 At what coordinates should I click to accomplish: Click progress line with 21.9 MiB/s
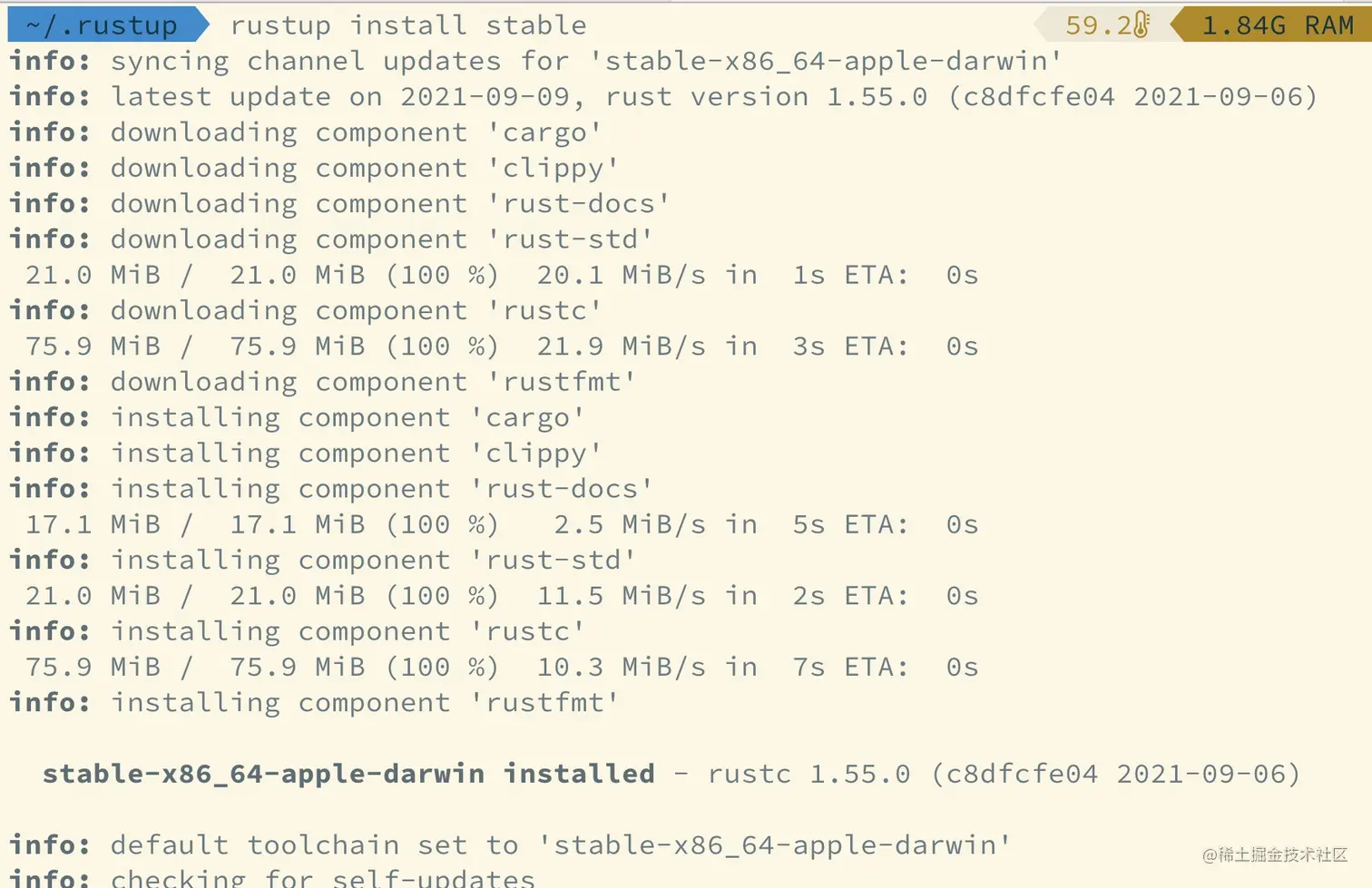(502, 346)
